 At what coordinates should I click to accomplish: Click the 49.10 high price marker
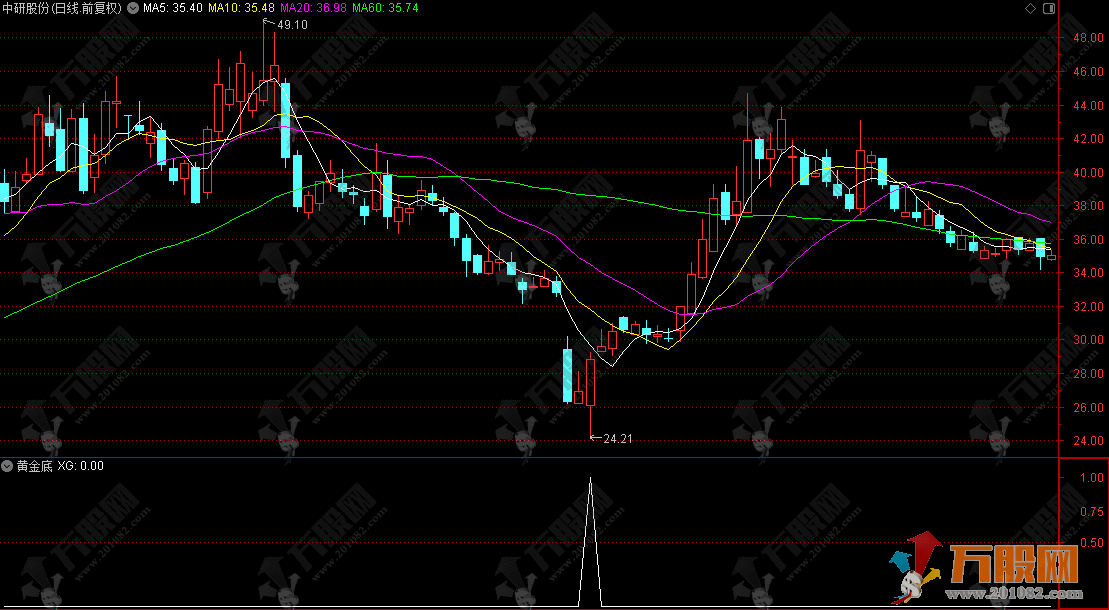292,25
